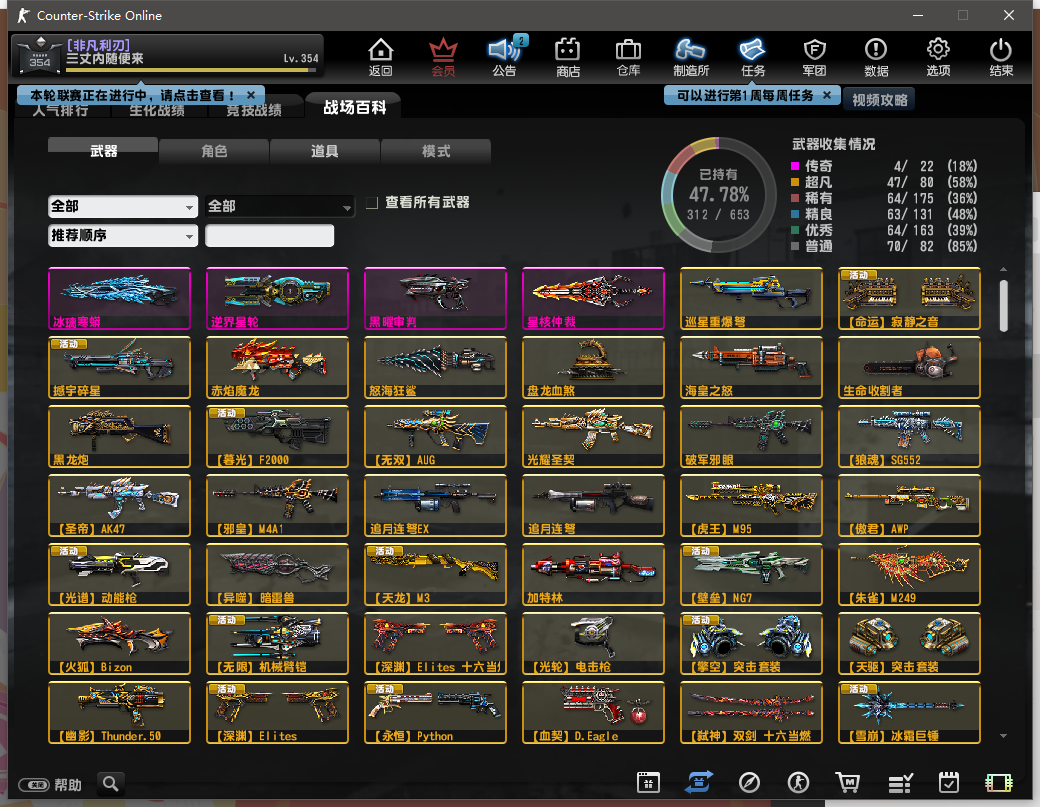Select the 【雪崩】冰霜巨锤 weapon card

coord(909,712)
